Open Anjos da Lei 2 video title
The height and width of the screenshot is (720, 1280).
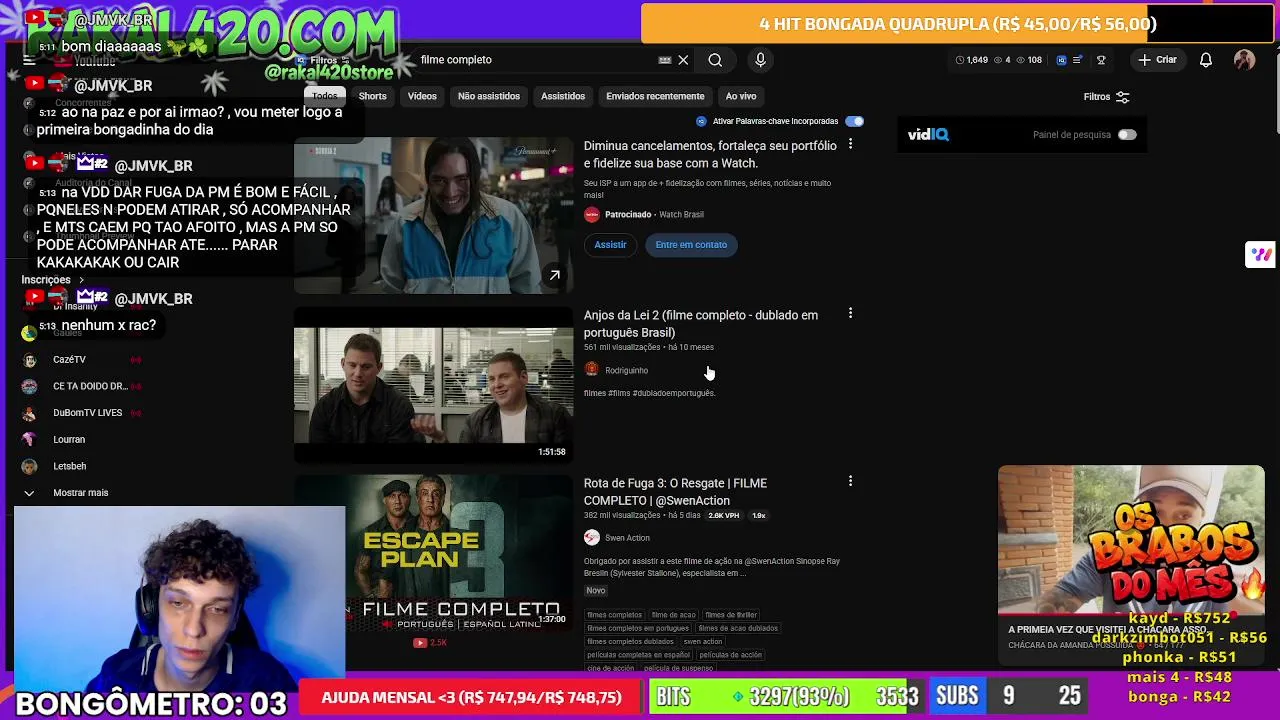[701, 324]
